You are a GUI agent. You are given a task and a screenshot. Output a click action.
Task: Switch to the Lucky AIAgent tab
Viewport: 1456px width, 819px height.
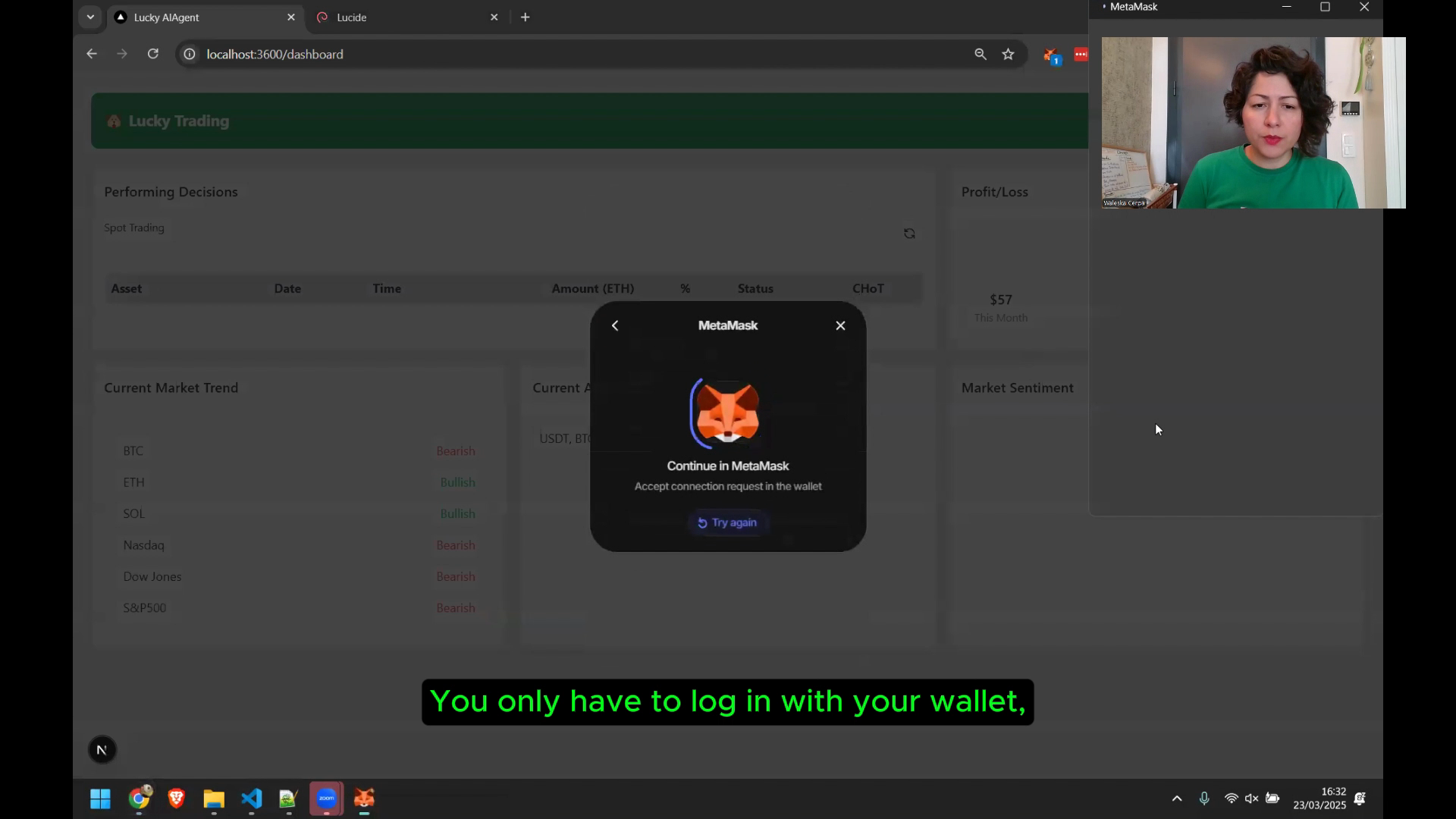pyautogui.click(x=203, y=17)
